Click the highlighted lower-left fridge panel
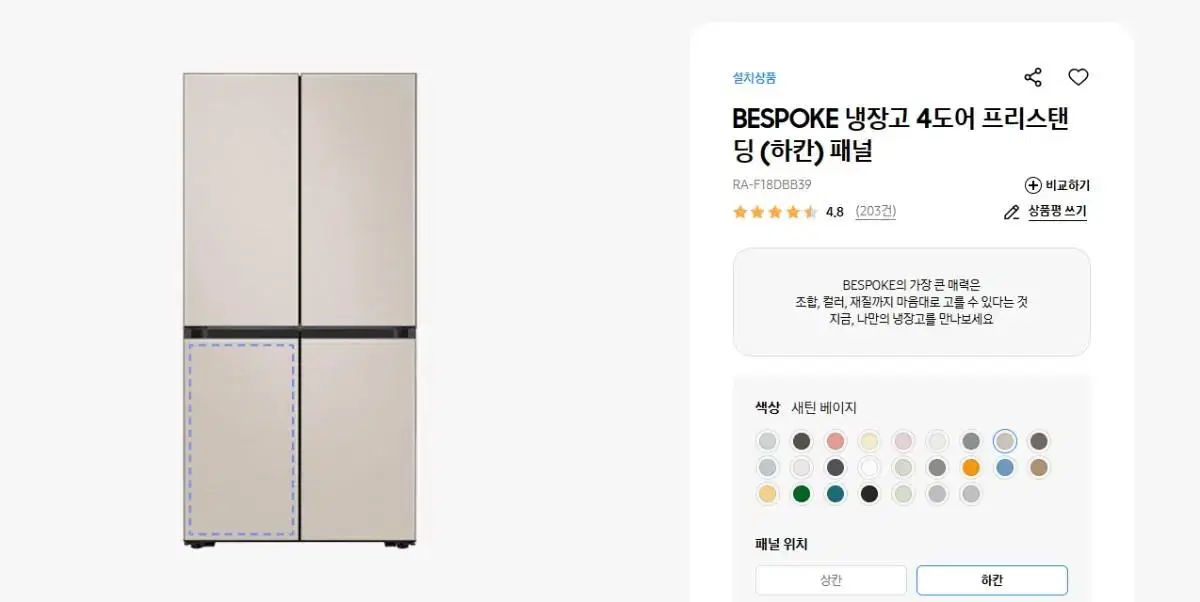1200x602 pixels. 241,440
